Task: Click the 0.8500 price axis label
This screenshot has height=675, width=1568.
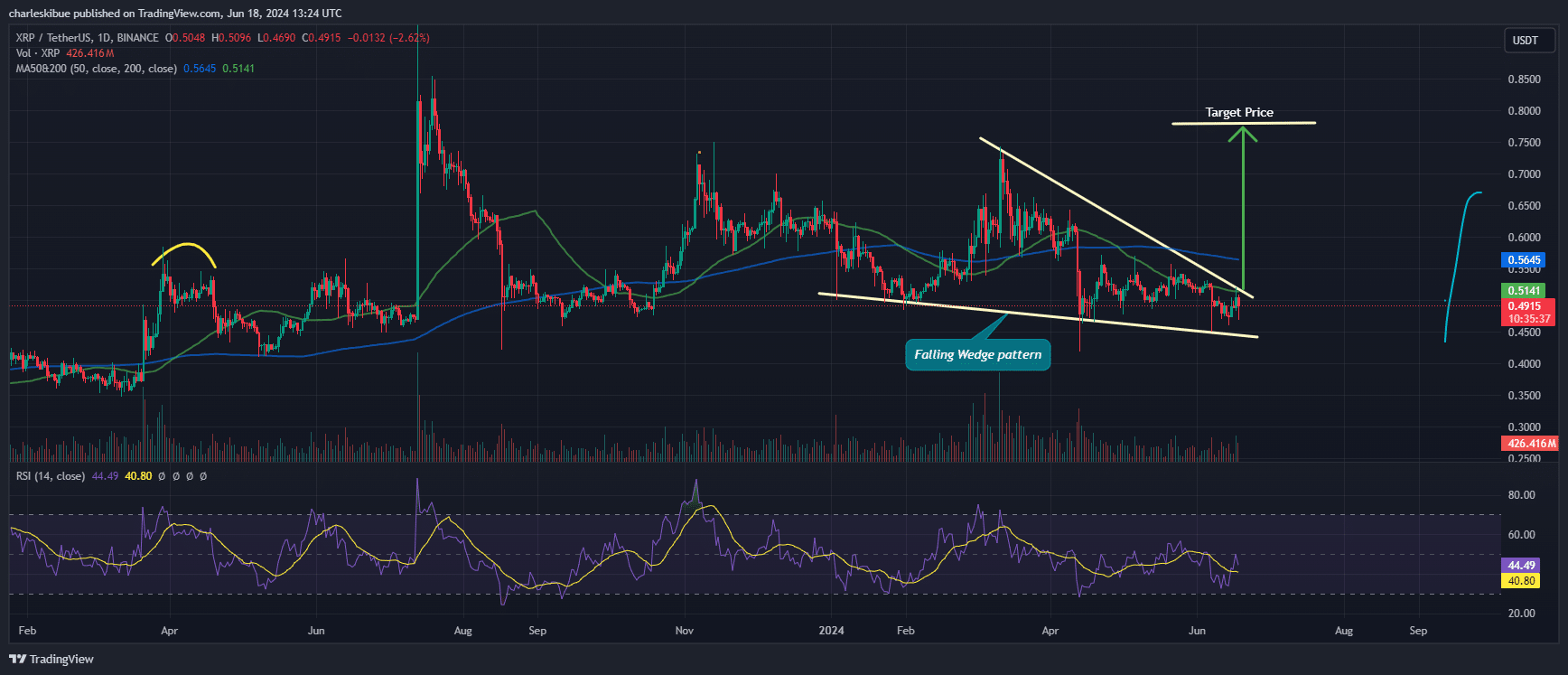Action: click(1525, 80)
